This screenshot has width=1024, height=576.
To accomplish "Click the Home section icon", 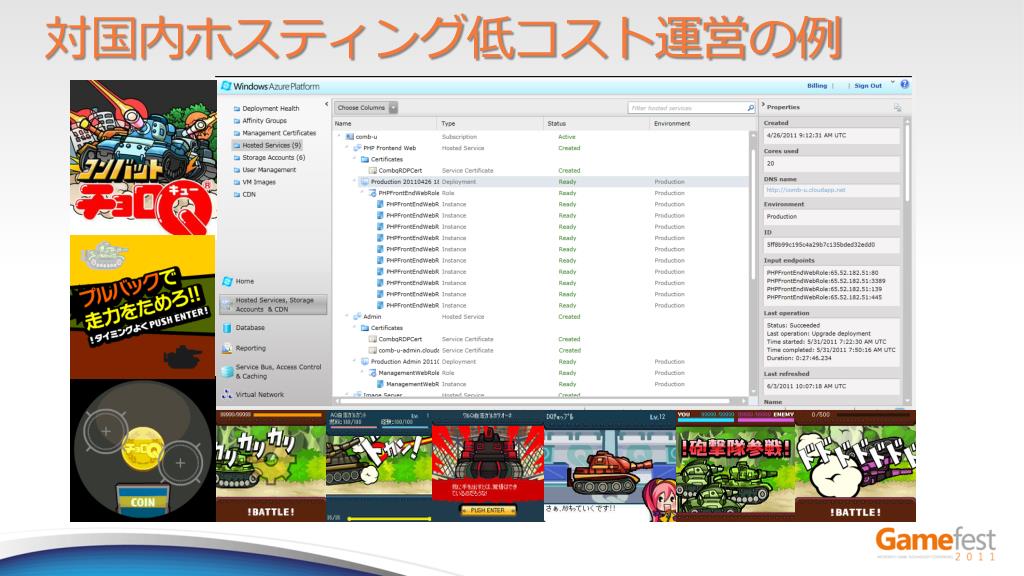I will (x=227, y=281).
